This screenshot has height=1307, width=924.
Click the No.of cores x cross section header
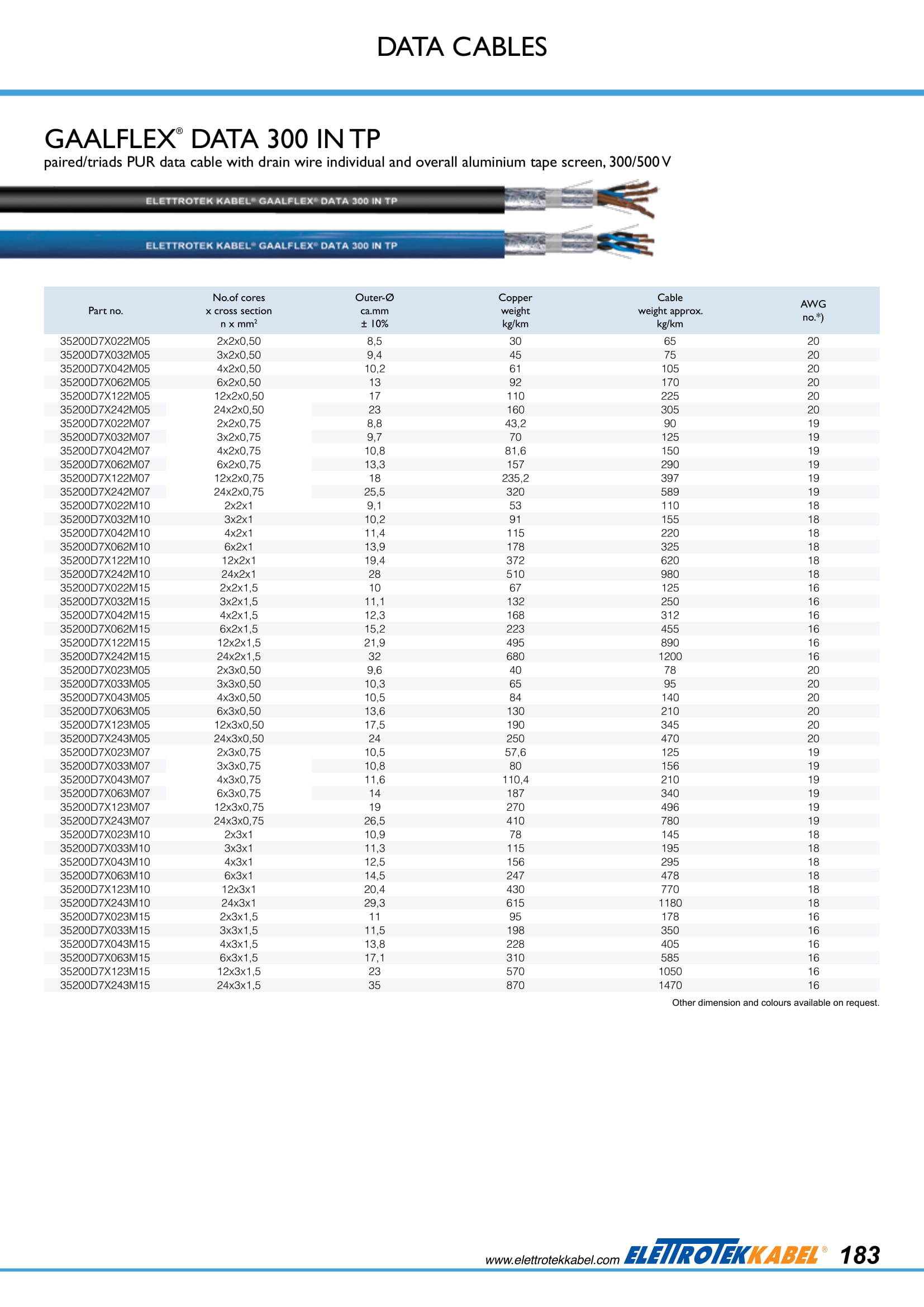(x=239, y=311)
